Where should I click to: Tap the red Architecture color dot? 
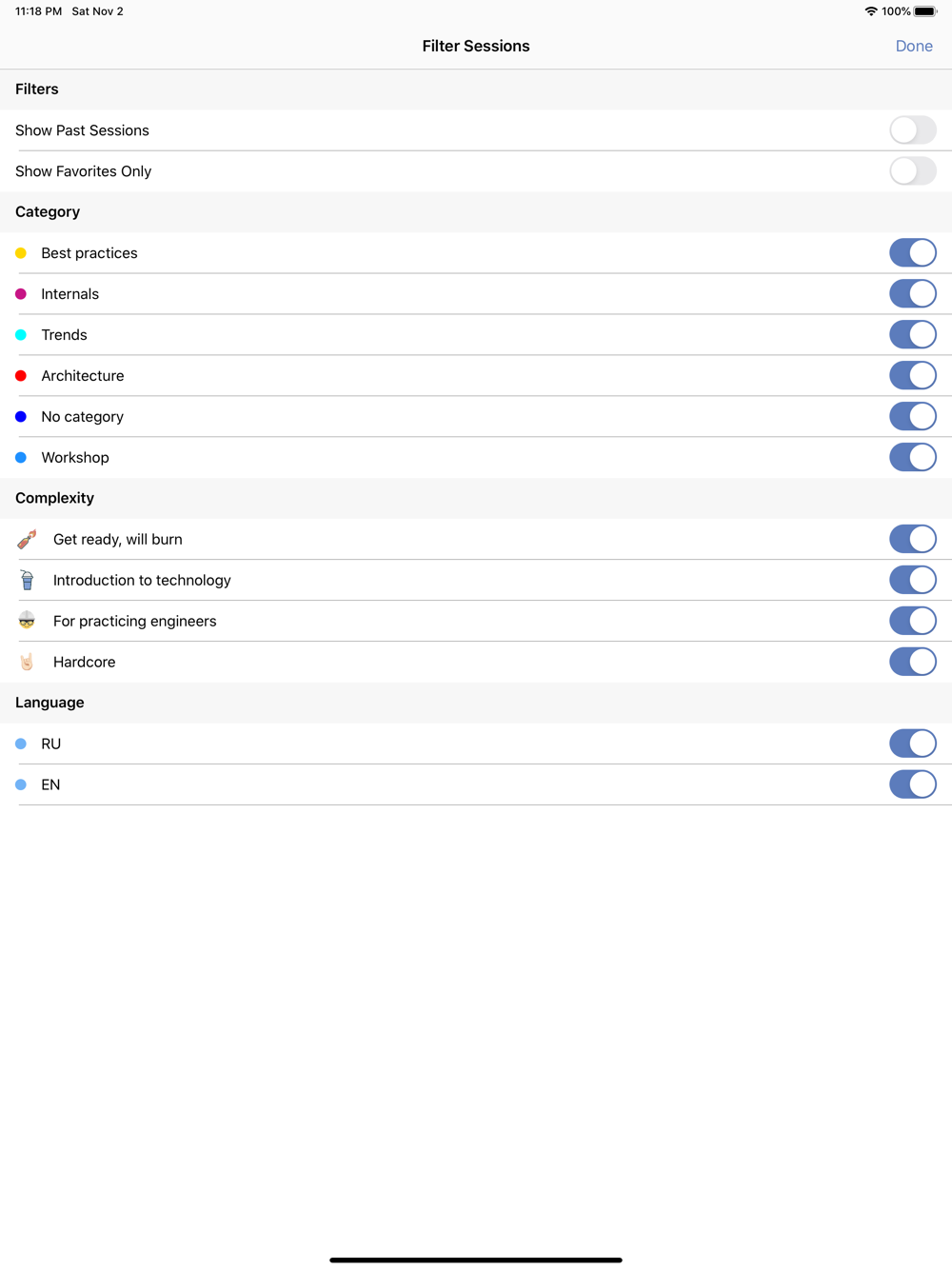pos(21,376)
